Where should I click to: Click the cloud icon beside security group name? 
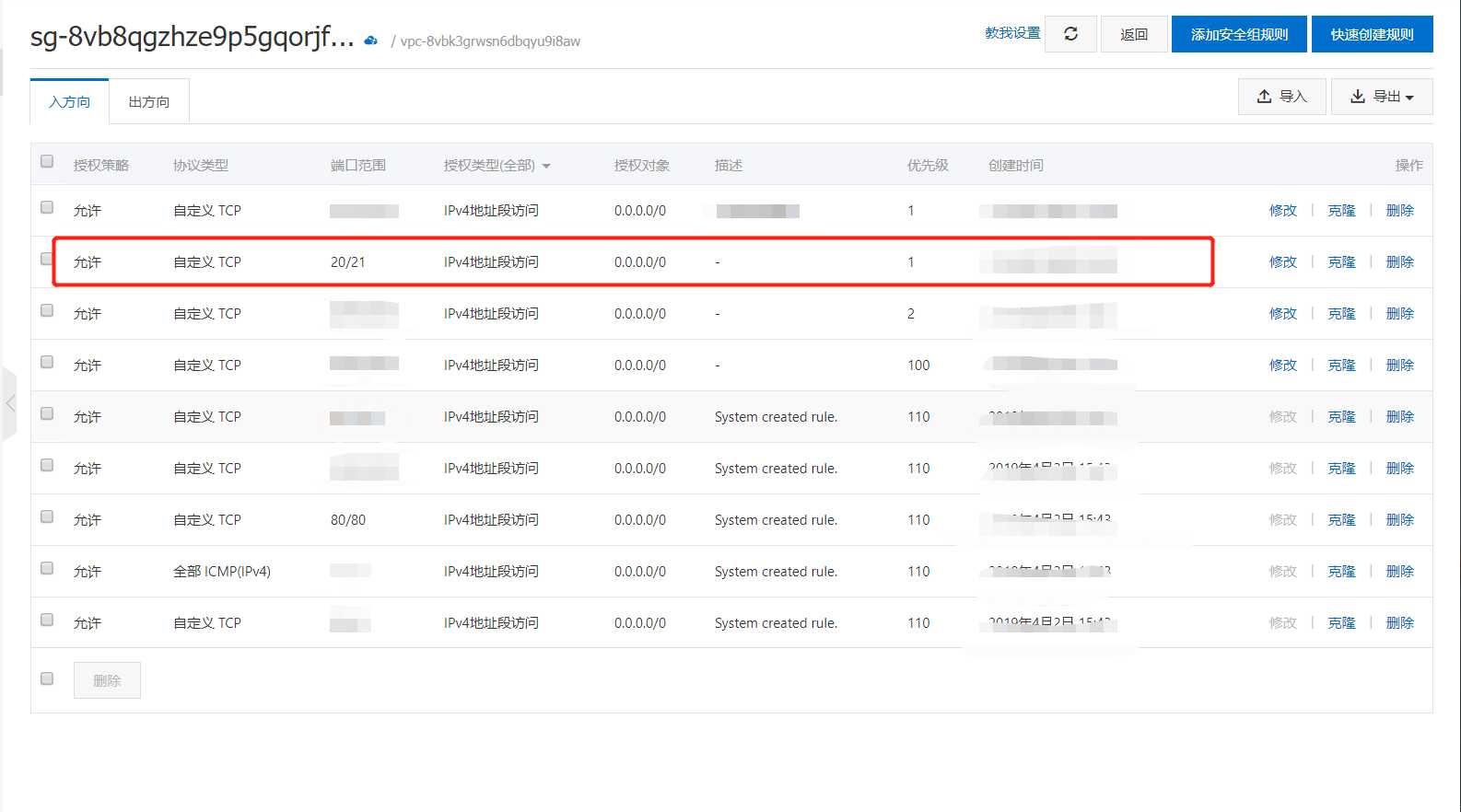[x=370, y=41]
